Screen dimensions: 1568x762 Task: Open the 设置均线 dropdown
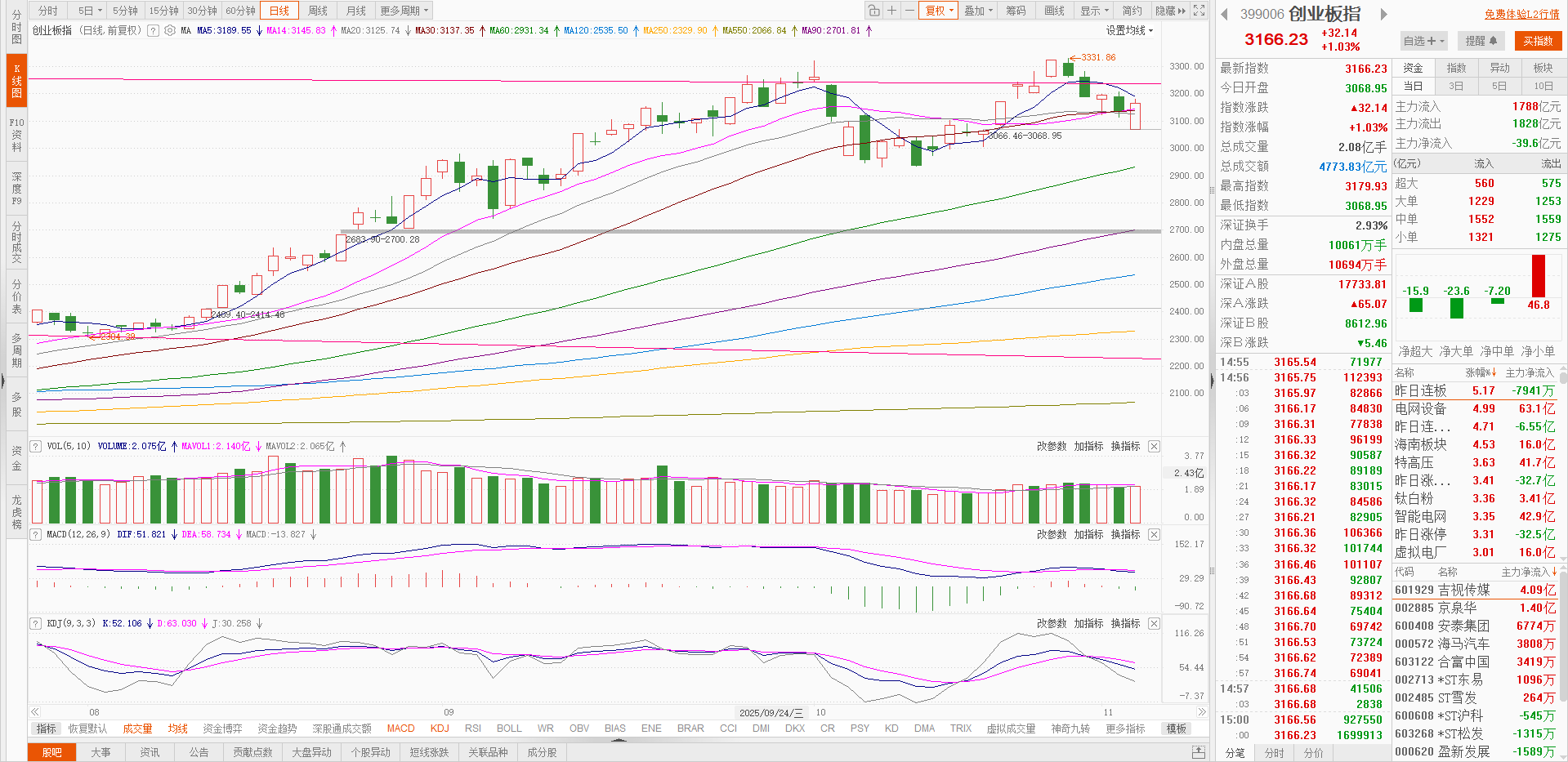tap(1129, 30)
